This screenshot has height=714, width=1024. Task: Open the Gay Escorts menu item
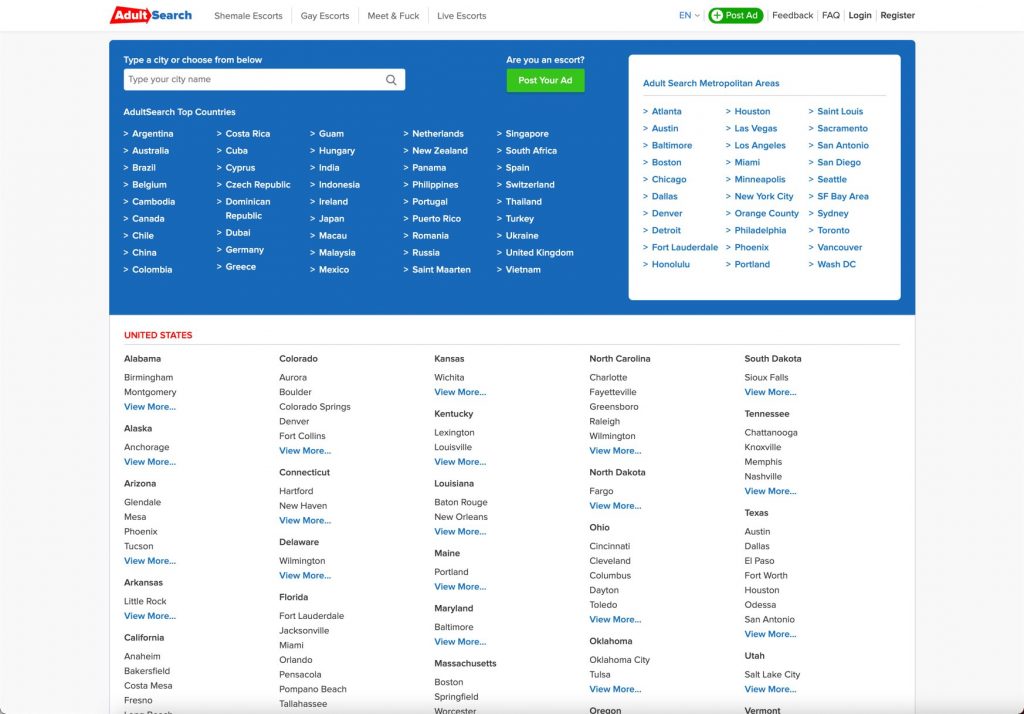[325, 16]
